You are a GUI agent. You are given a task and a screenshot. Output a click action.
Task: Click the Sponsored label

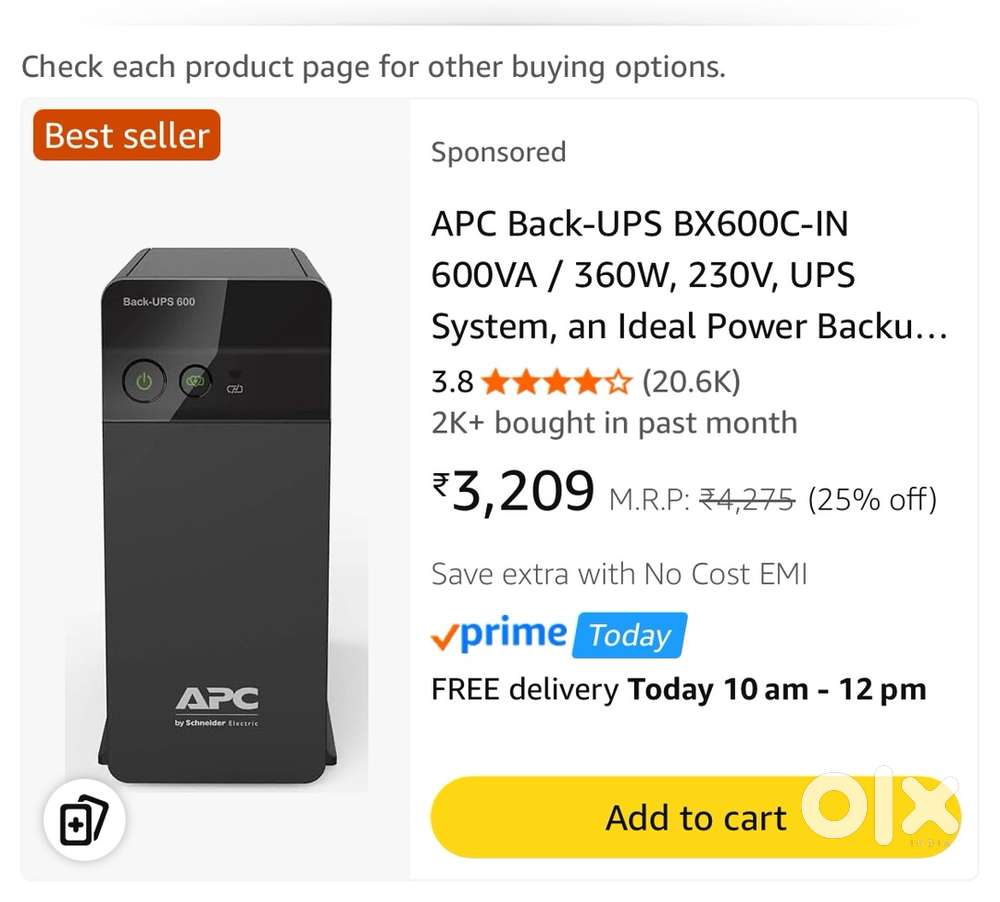[498, 152]
